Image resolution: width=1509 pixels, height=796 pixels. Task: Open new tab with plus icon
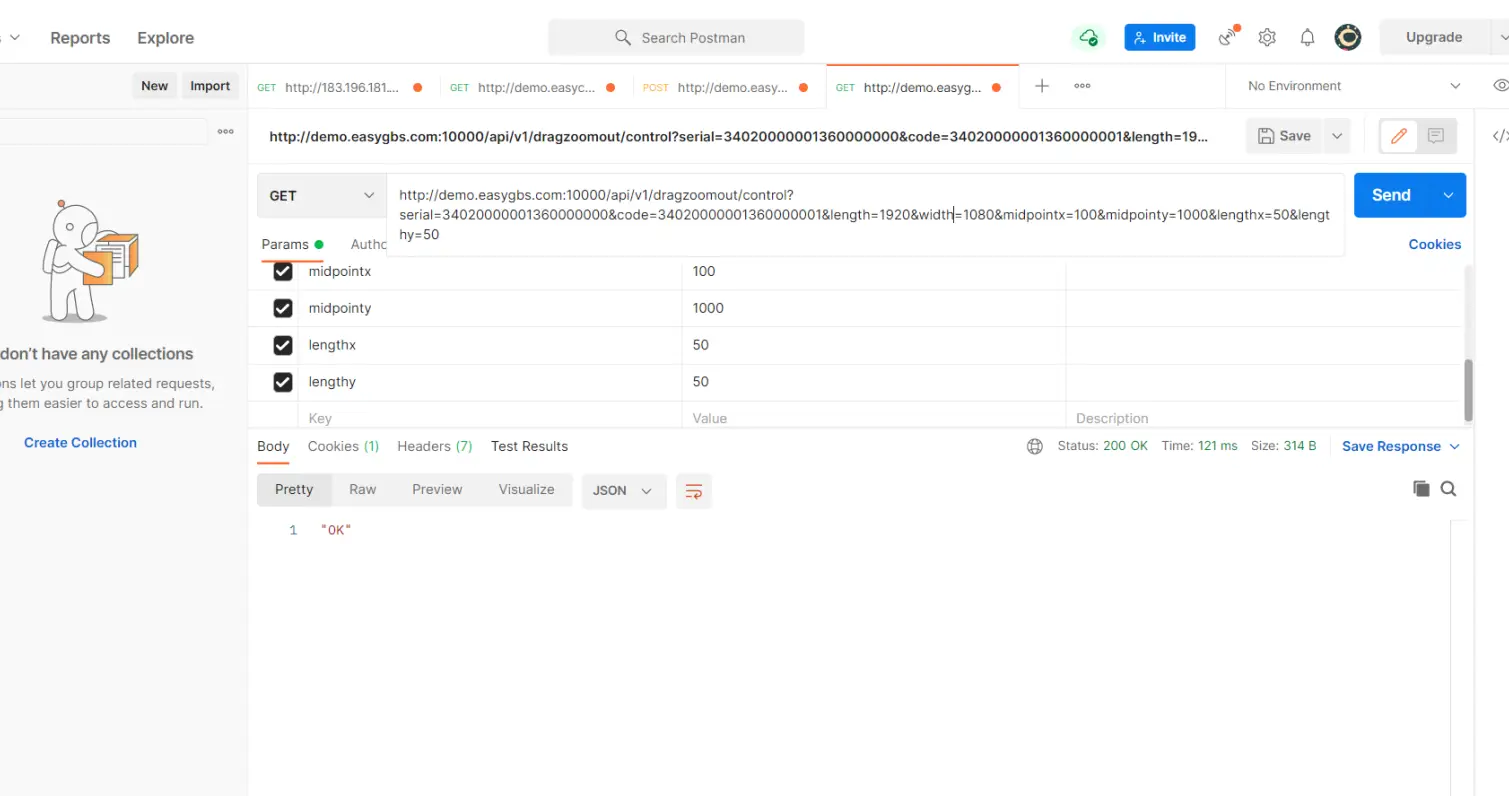[x=1041, y=86]
